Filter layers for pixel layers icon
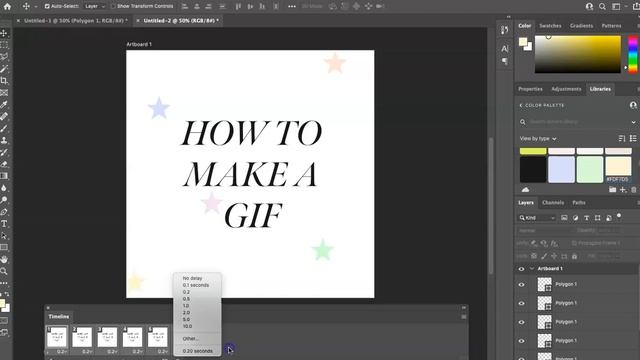The image size is (640, 360). point(564,218)
